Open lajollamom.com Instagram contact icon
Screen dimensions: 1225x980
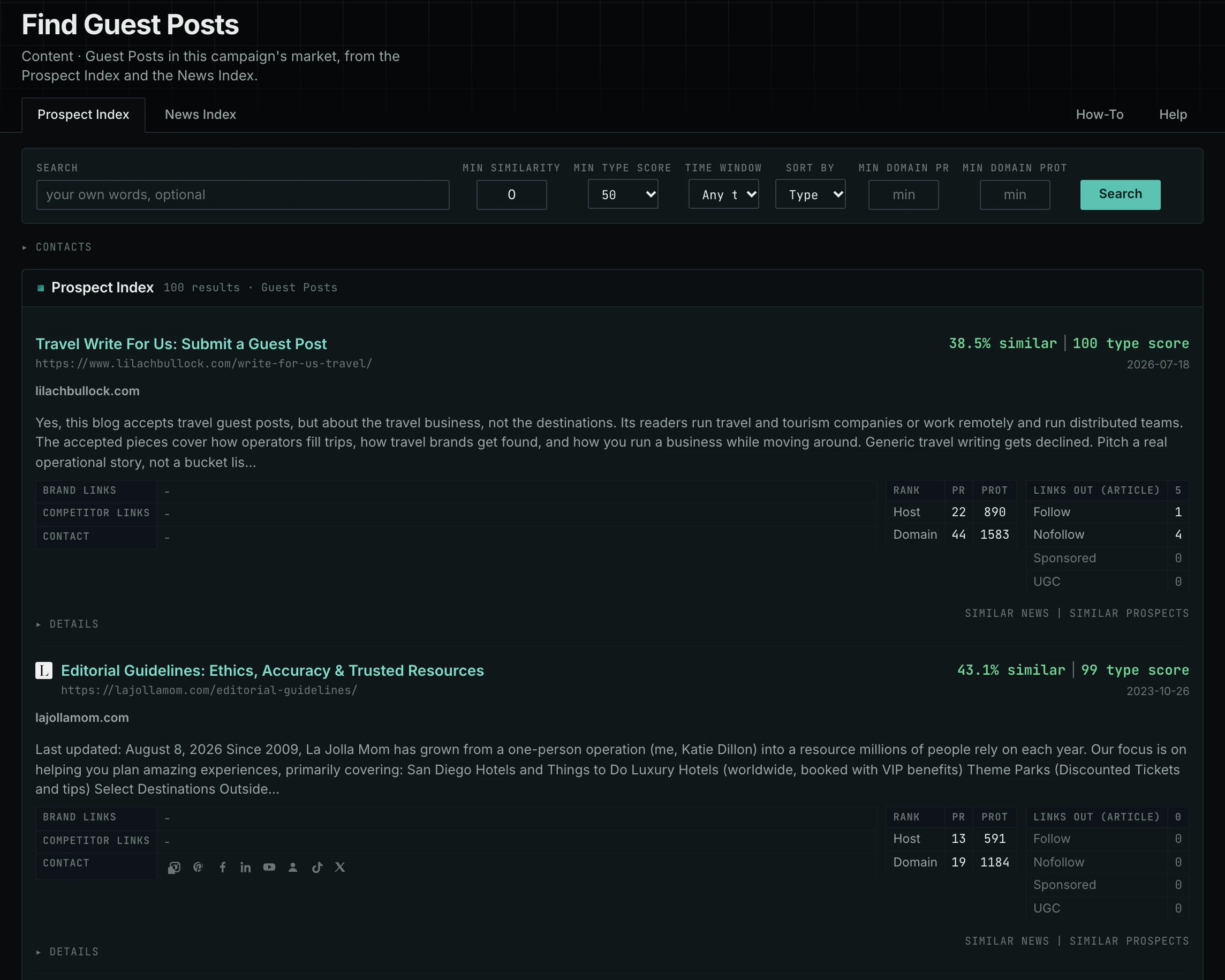point(175,867)
